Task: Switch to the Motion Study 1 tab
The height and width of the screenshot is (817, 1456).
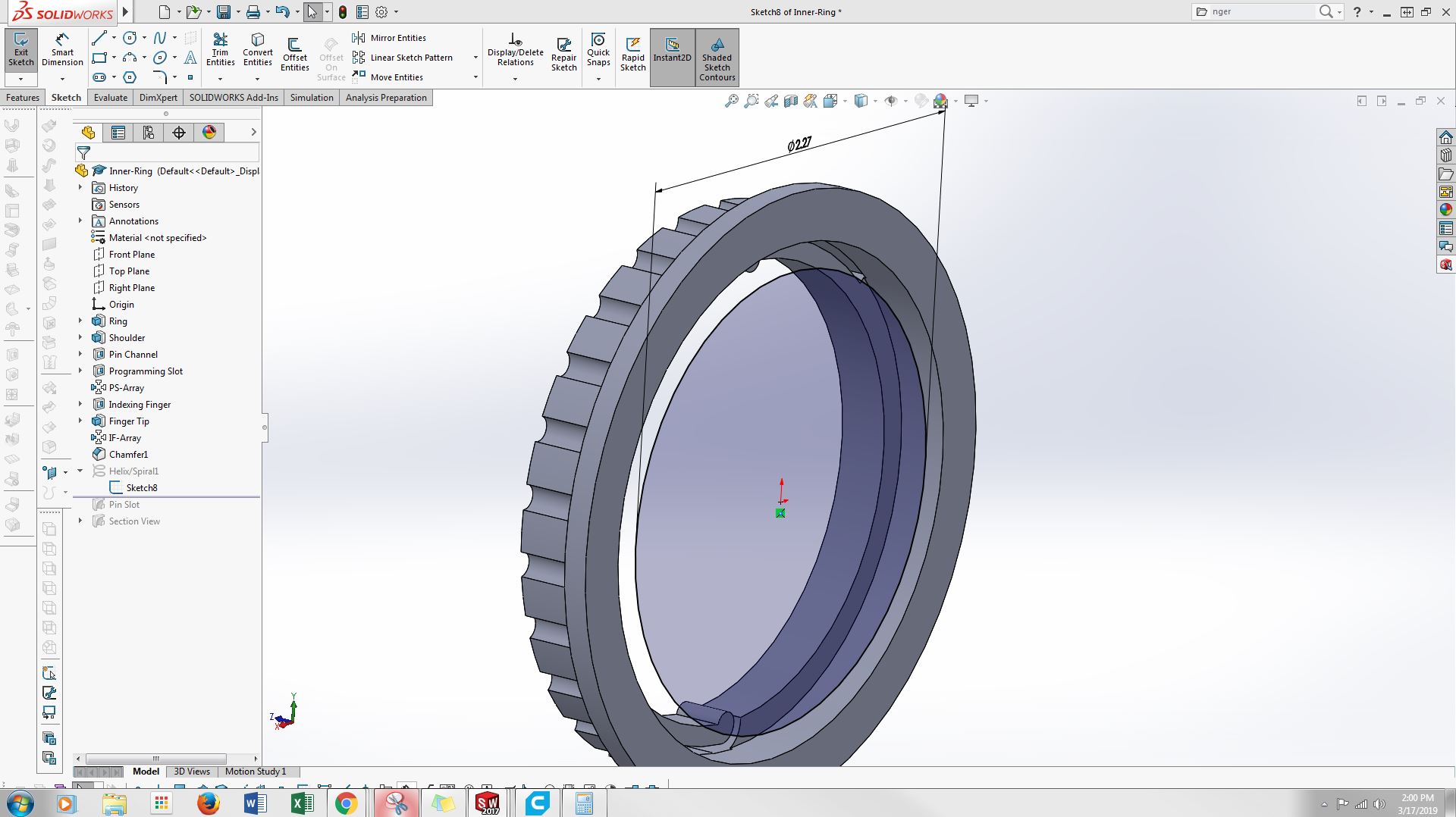Action: [x=256, y=772]
